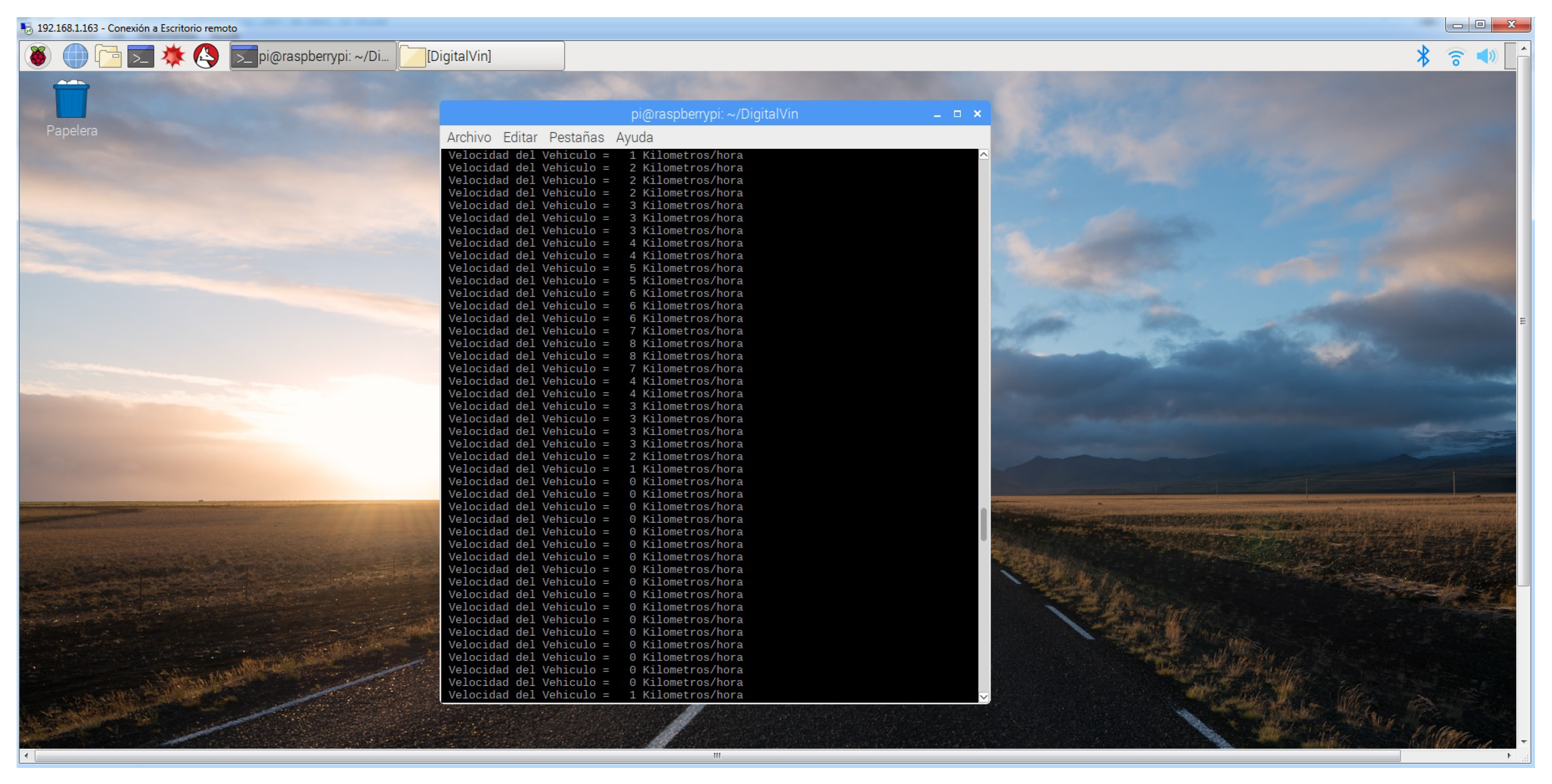Open the Editar menu
Image resolution: width=1552 pixels, height=784 pixels.
pos(519,138)
